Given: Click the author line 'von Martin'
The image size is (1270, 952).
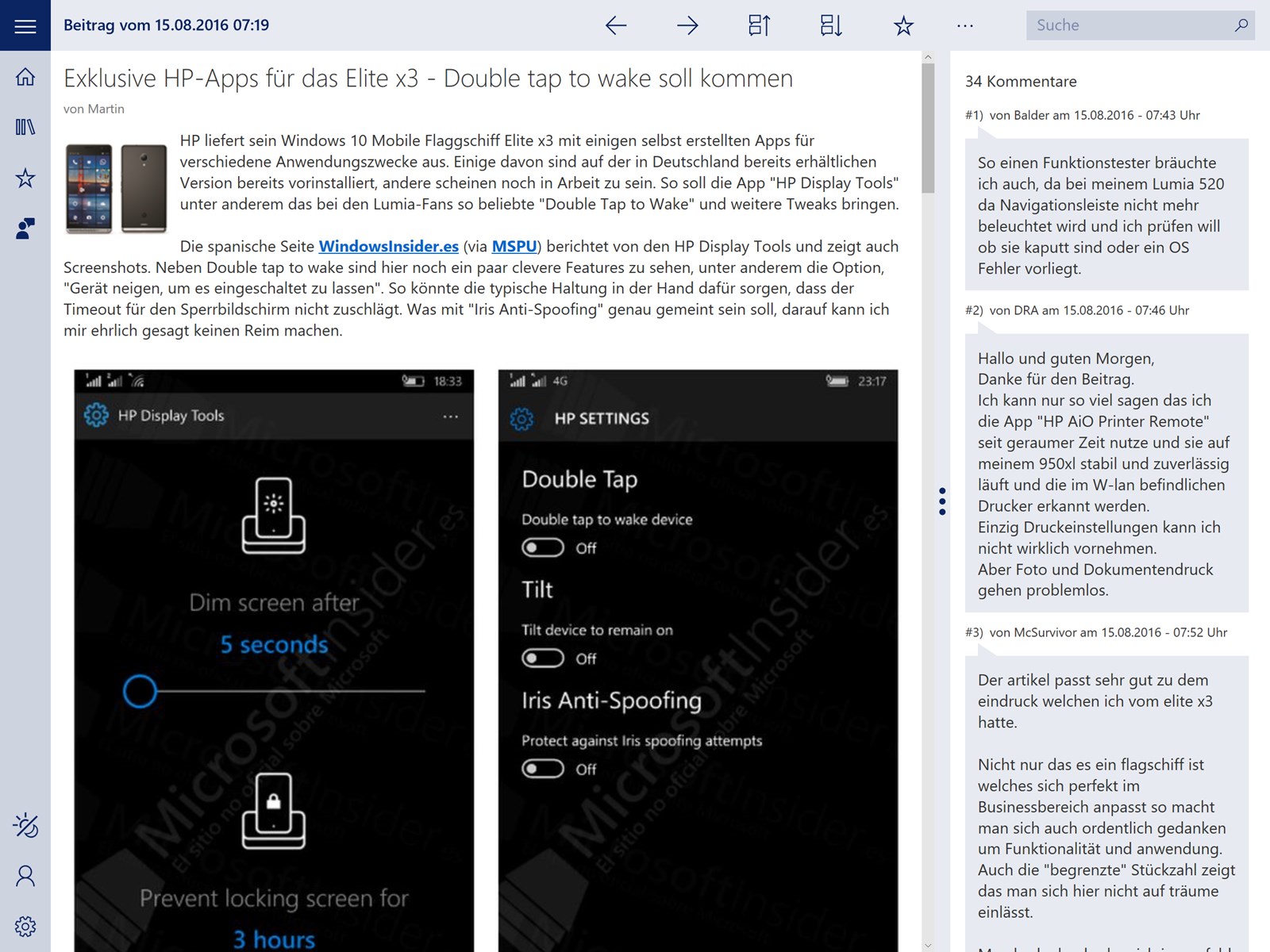Looking at the screenshot, I should click(94, 109).
